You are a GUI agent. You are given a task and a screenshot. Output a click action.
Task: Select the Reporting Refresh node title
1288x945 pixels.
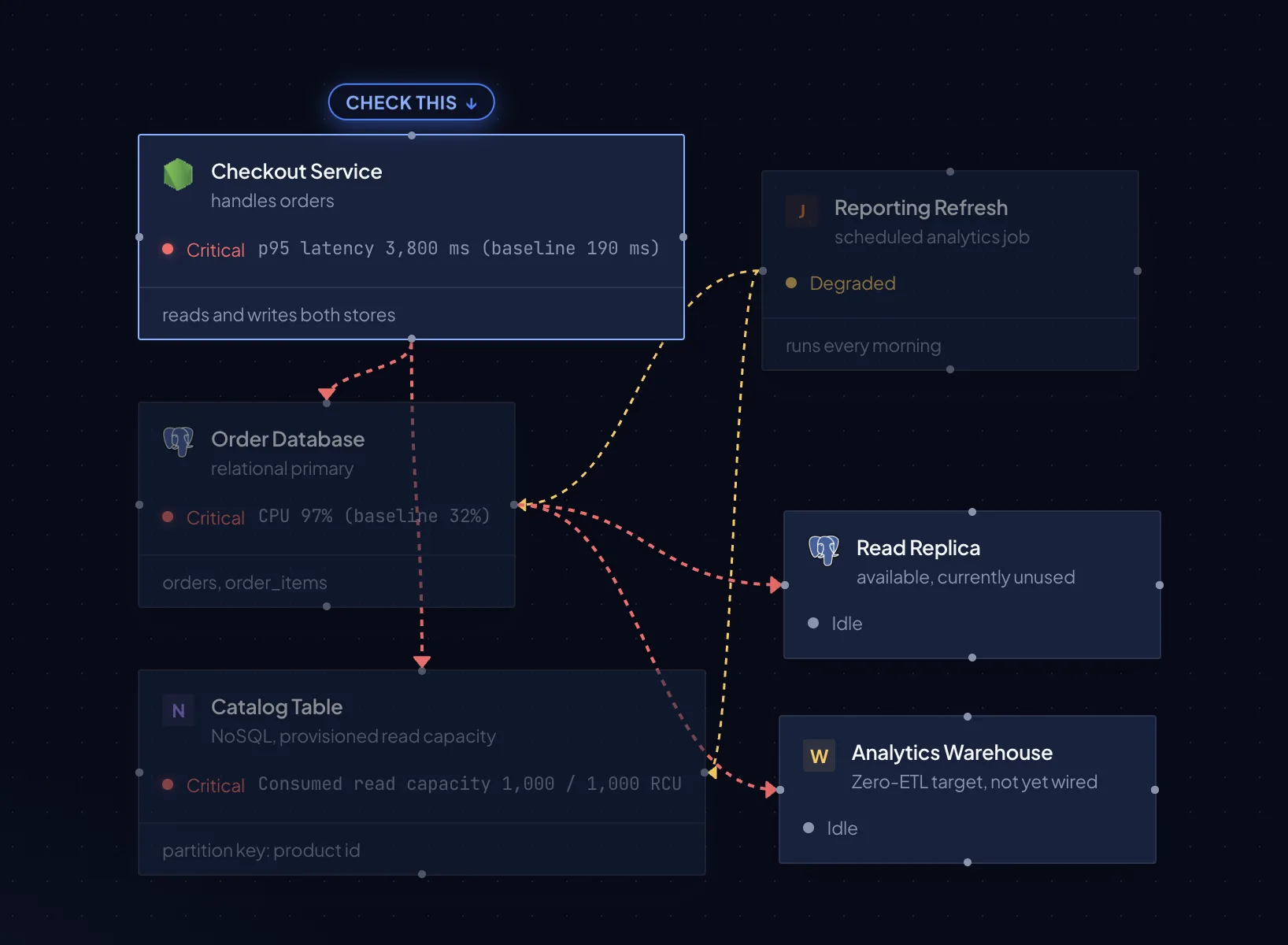920,208
